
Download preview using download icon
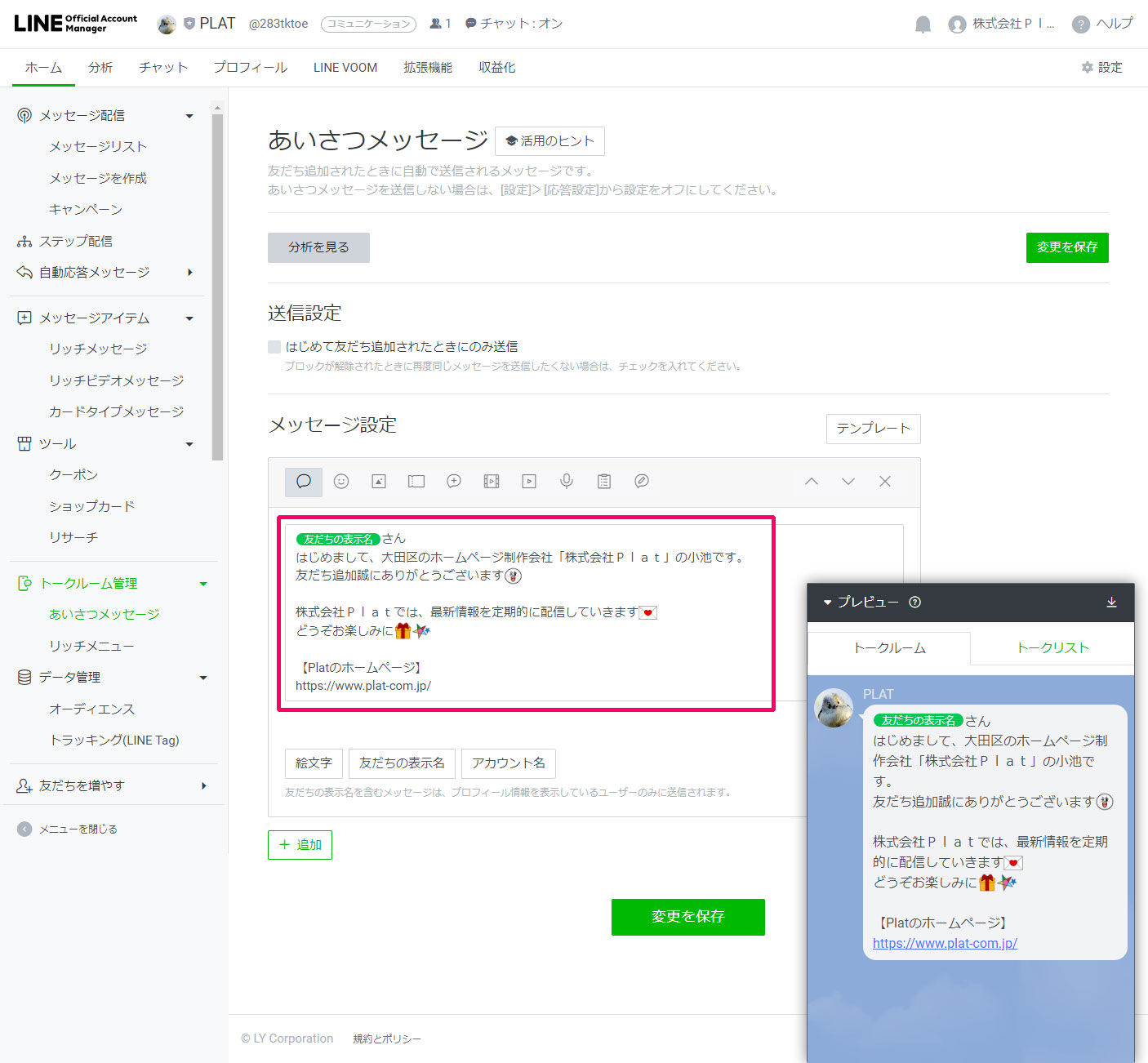pos(1111,603)
